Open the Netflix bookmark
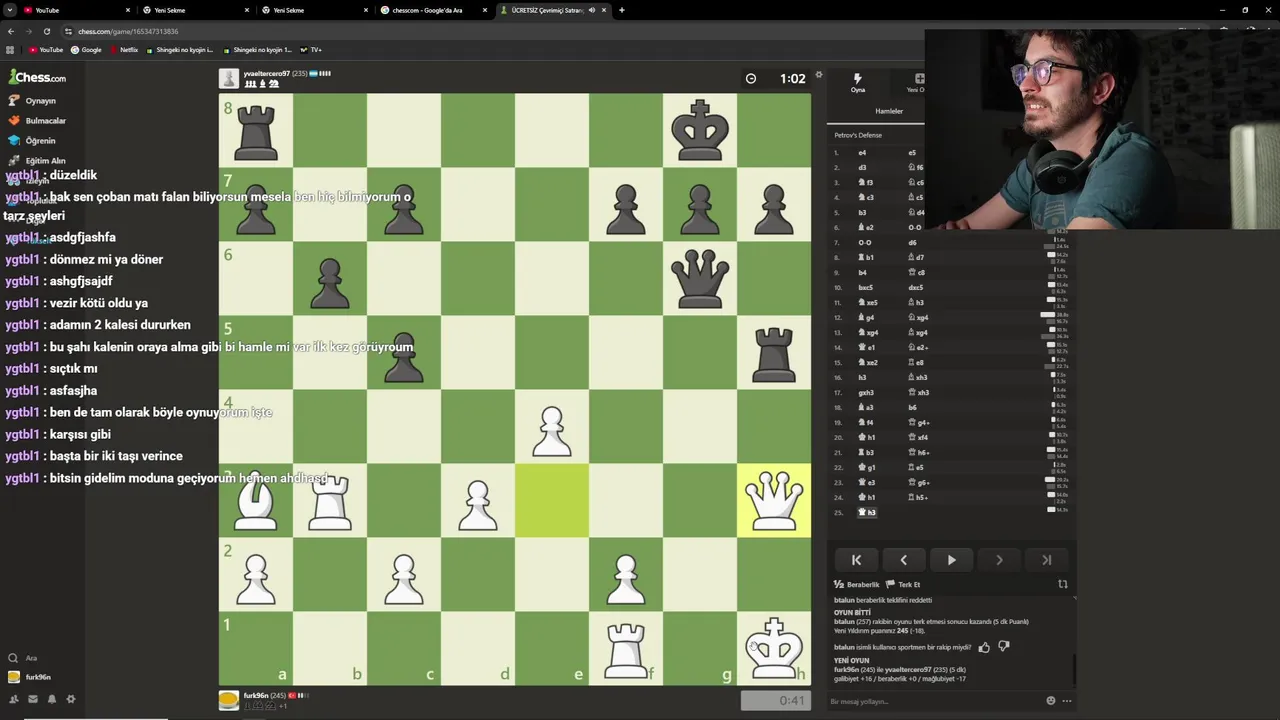The height and width of the screenshot is (720, 1280). click(124, 50)
